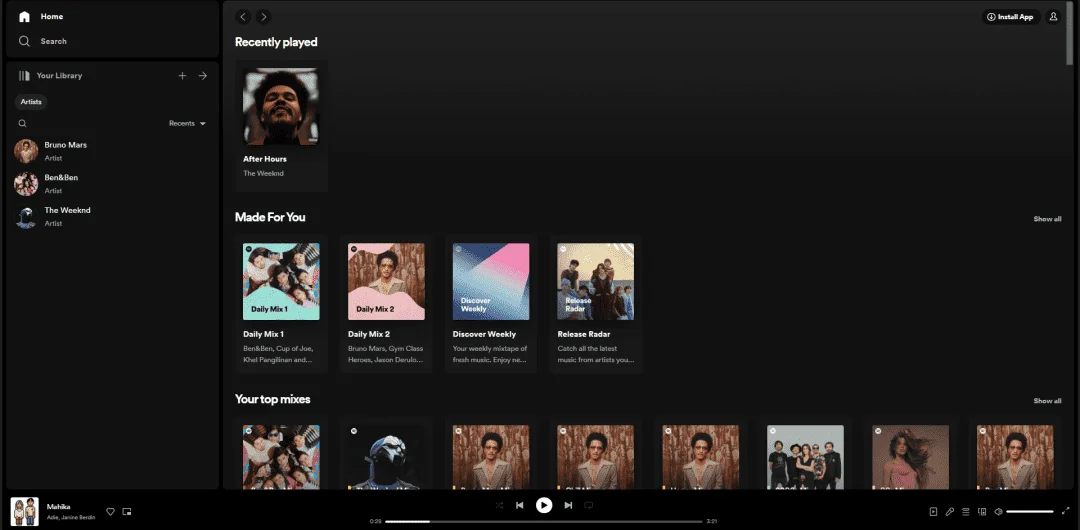Open the user profile menu
The width and height of the screenshot is (1080, 530).
pyautogui.click(x=1053, y=17)
